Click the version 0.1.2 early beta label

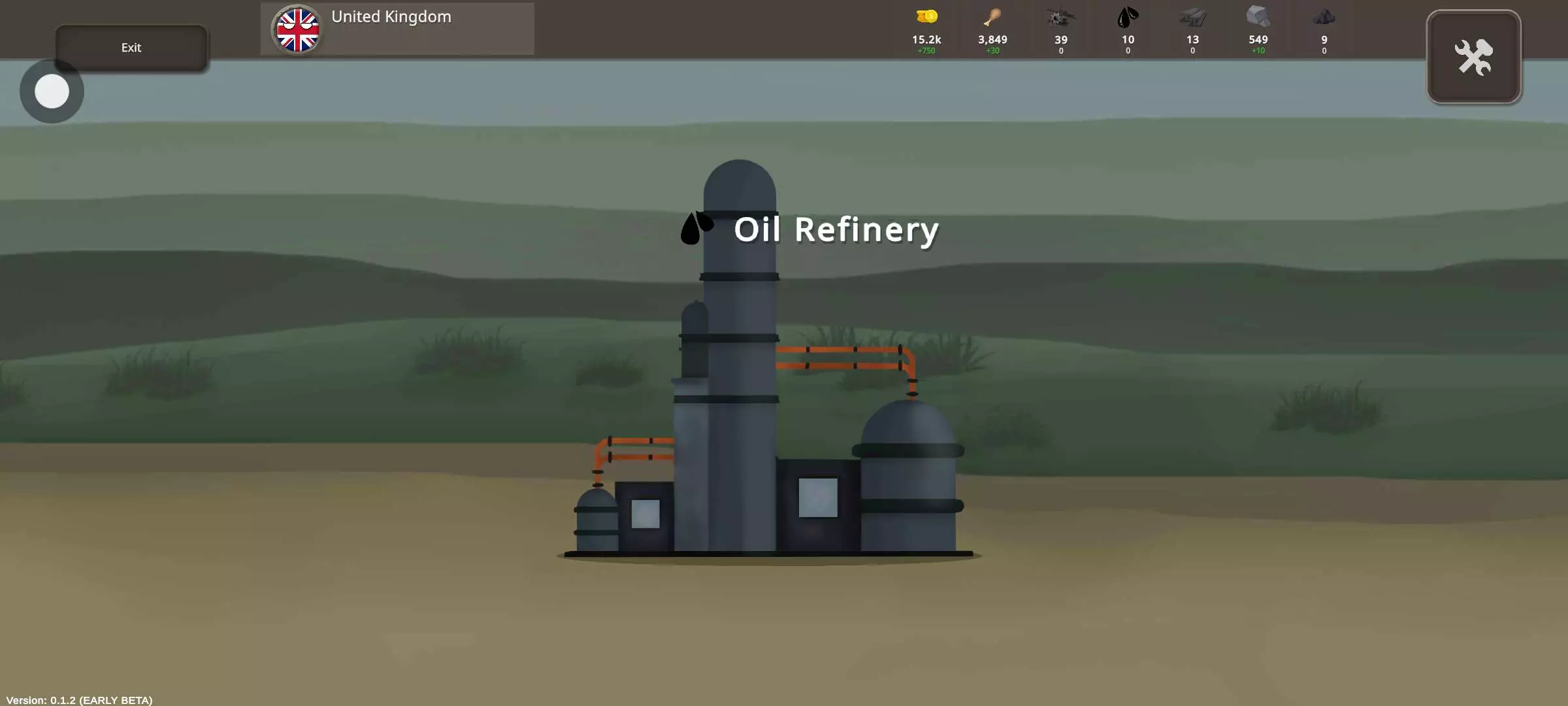coord(79,699)
